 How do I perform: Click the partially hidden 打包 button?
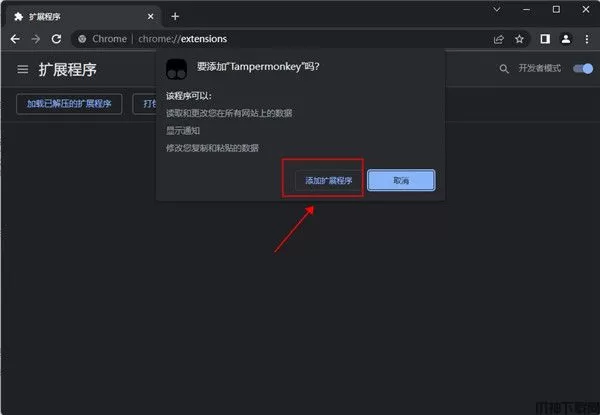pyautogui.click(x=144, y=104)
